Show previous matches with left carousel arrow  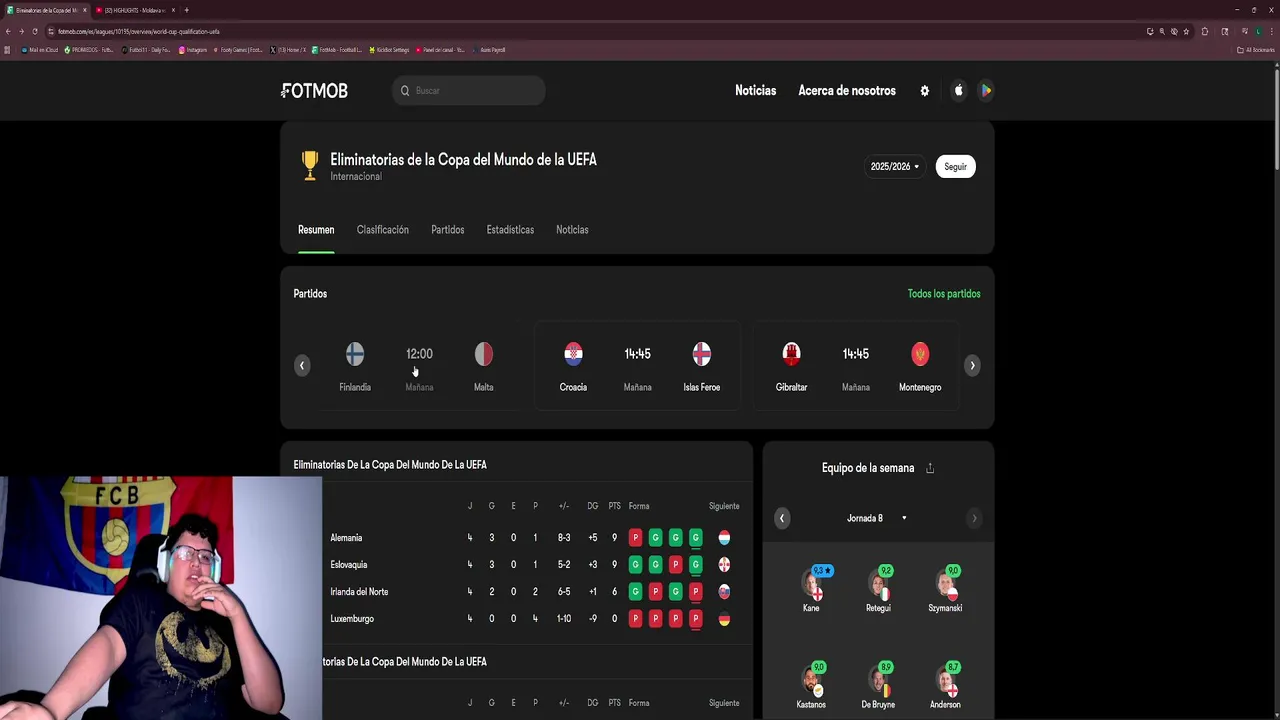point(302,365)
